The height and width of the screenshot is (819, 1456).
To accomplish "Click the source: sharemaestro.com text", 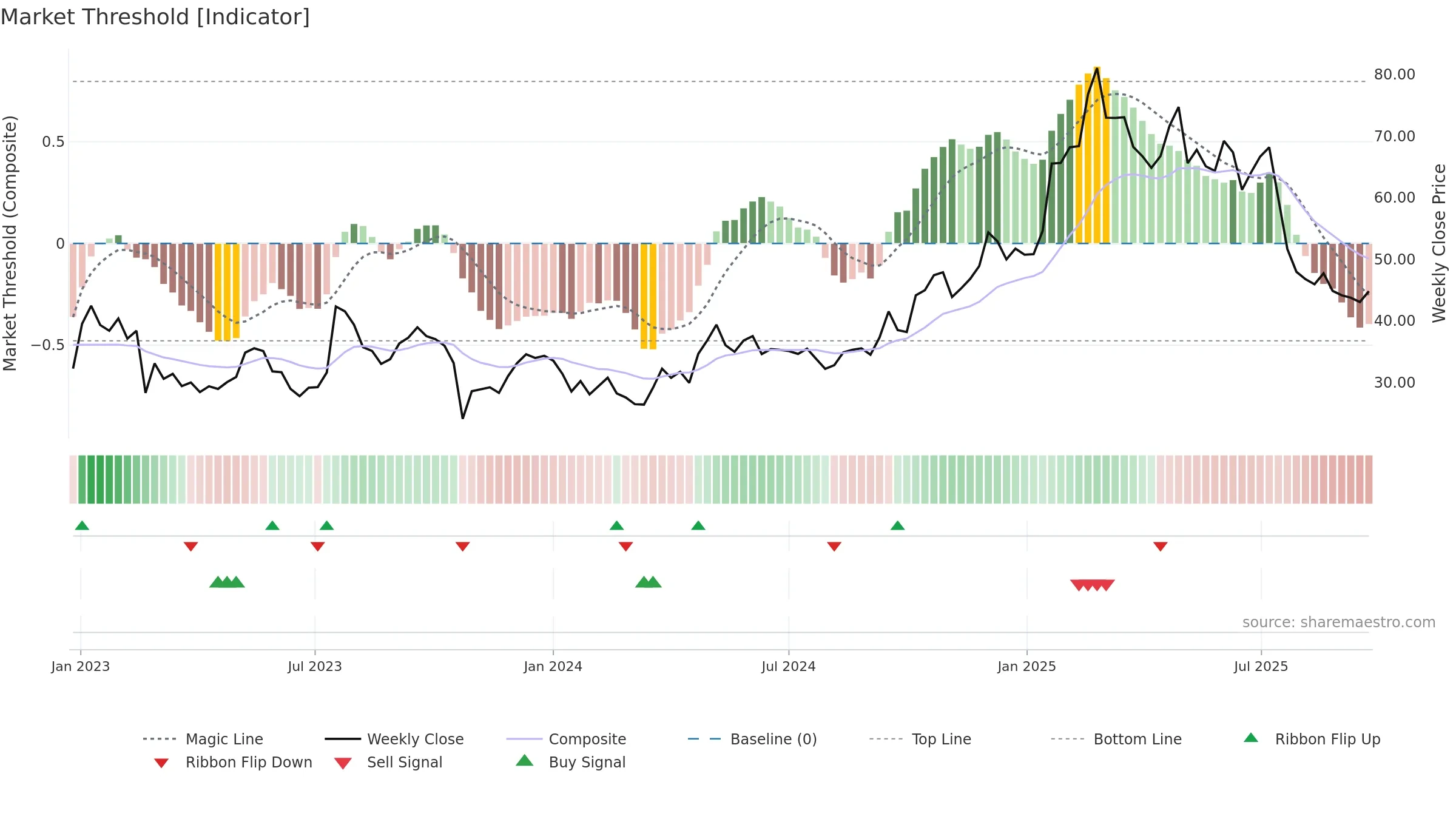I will coord(1339,622).
